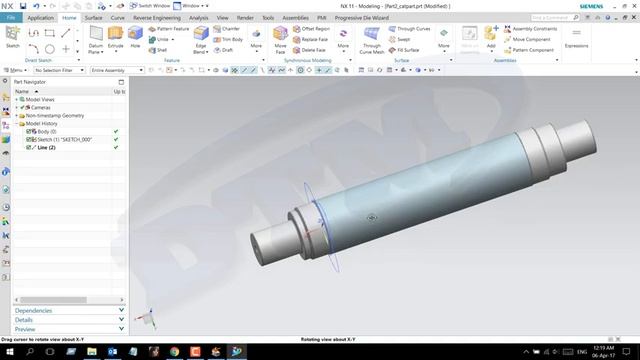Image resolution: width=640 pixels, height=360 pixels.
Task: Select the Delete Face command
Action: (309, 50)
